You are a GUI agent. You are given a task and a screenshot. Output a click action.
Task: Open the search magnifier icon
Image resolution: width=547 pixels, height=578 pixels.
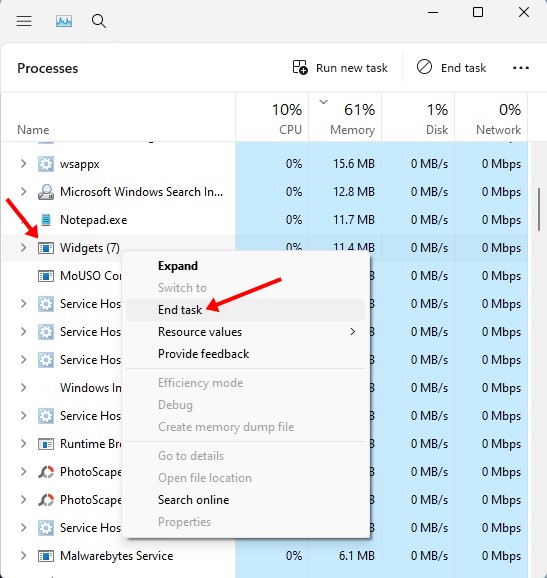pyautogui.click(x=99, y=21)
